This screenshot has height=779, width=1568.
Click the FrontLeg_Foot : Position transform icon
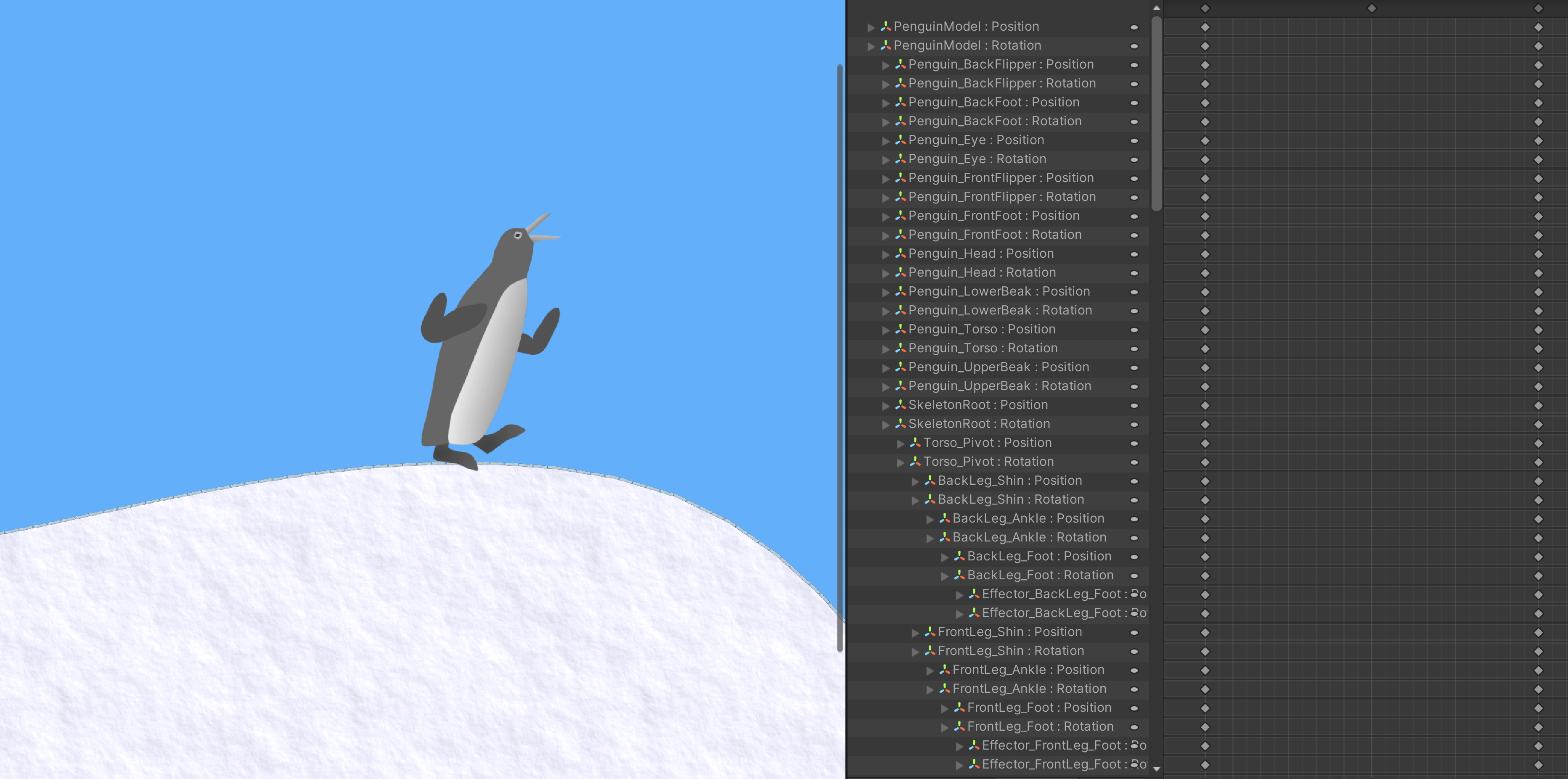(x=959, y=708)
